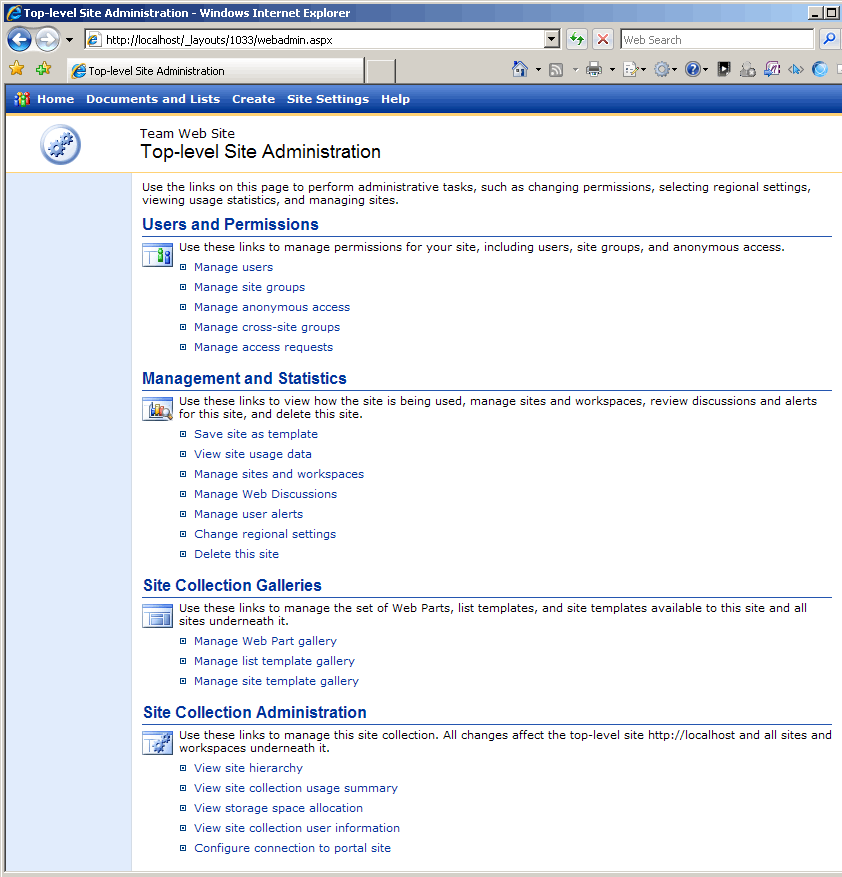Open Home in the SharePoint navigation bar
Viewport: 842px width, 877px height.
pos(55,99)
